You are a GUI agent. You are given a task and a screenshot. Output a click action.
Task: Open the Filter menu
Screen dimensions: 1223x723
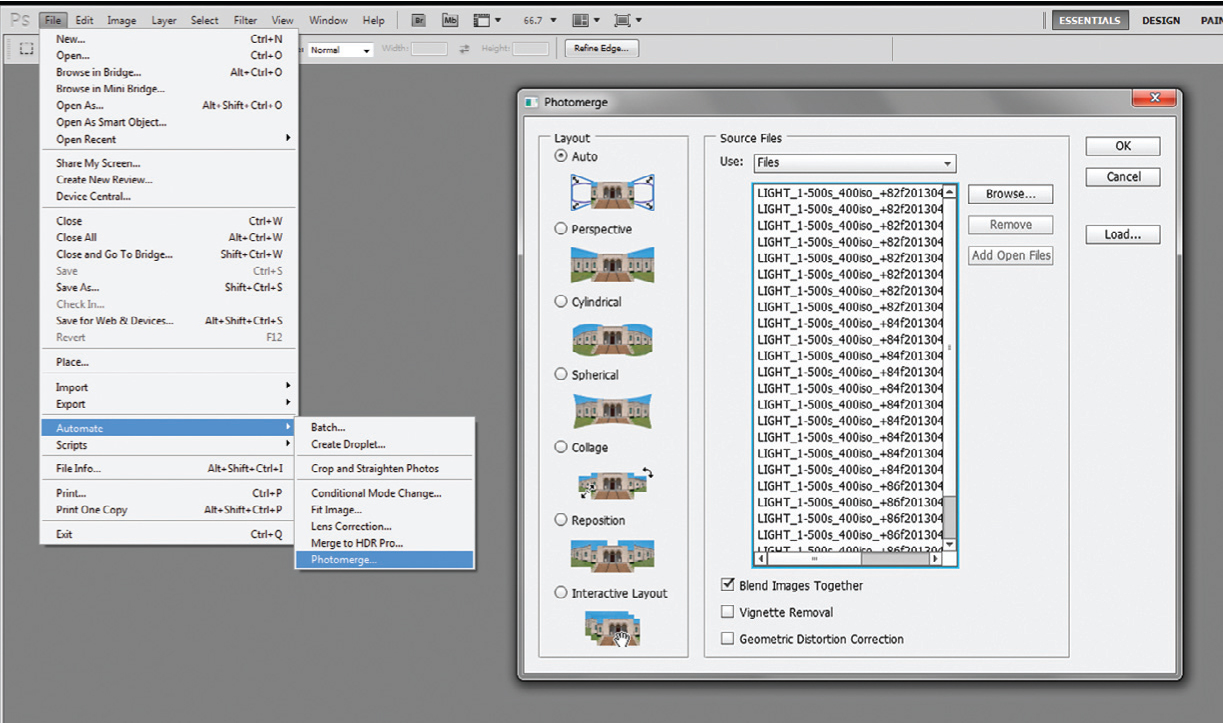tap(245, 20)
